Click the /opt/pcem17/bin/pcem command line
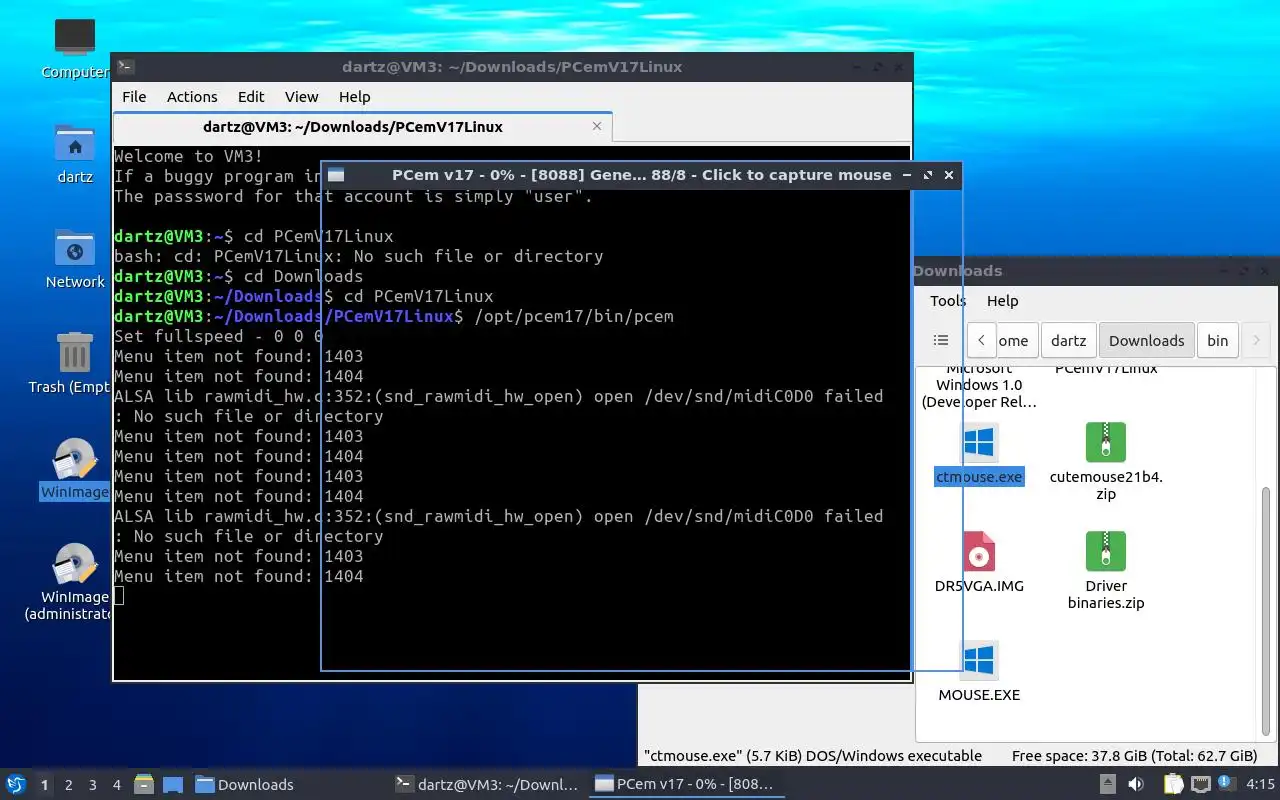 pos(574,316)
